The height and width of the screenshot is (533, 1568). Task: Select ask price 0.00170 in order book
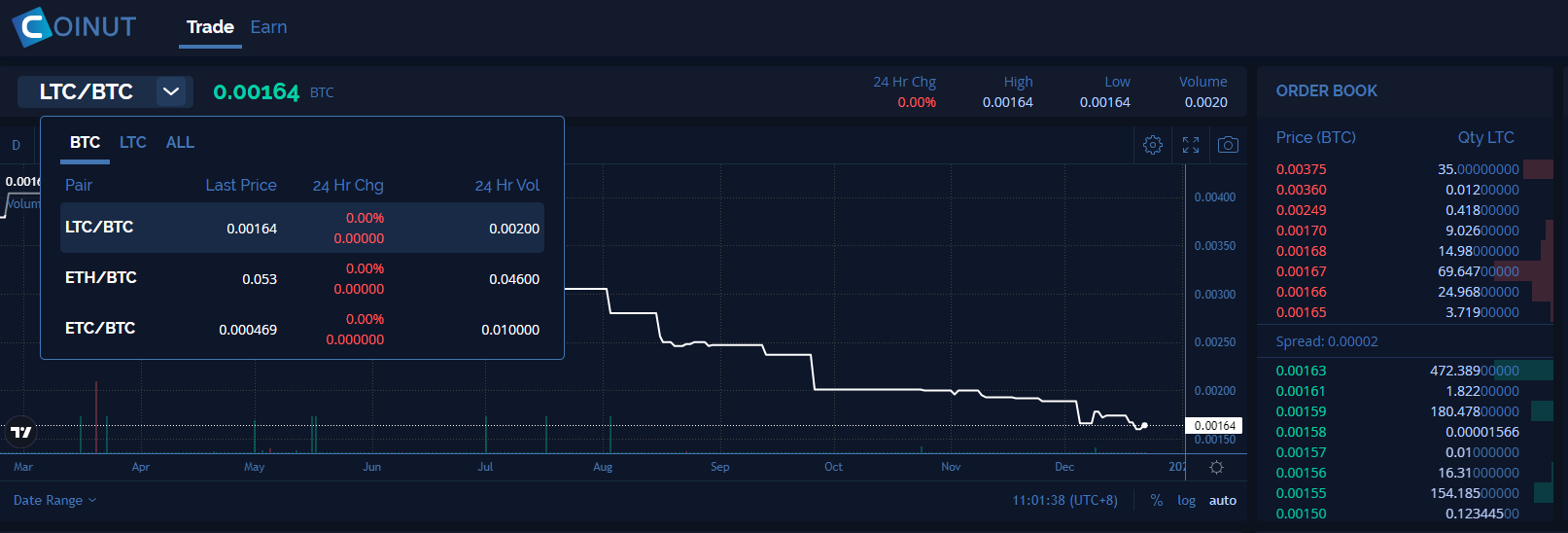[x=1302, y=231]
